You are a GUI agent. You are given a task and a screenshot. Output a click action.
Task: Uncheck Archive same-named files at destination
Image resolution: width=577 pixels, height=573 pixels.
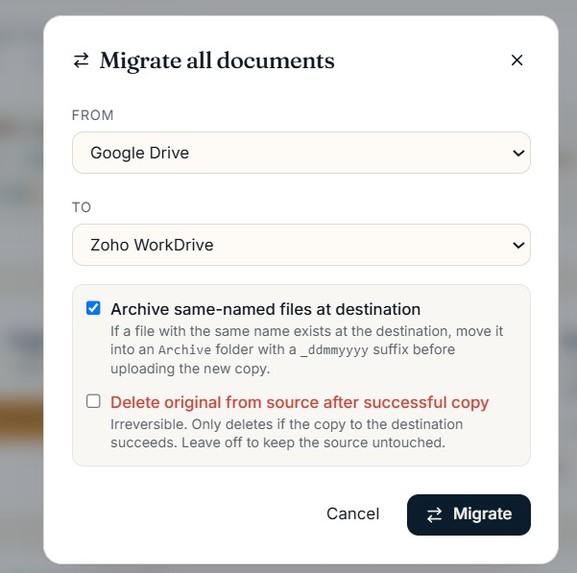pyautogui.click(x=93, y=308)
